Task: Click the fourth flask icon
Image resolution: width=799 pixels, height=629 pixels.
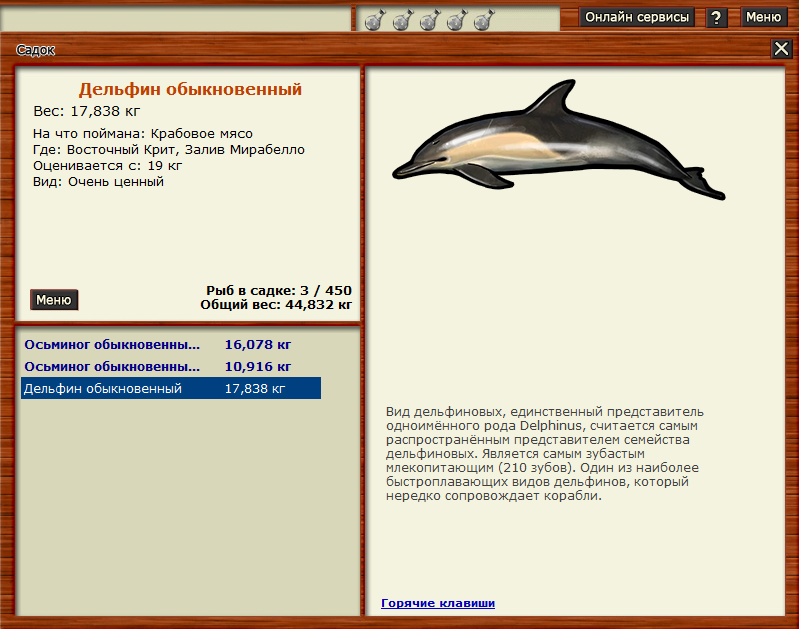Action: (457, 20)
